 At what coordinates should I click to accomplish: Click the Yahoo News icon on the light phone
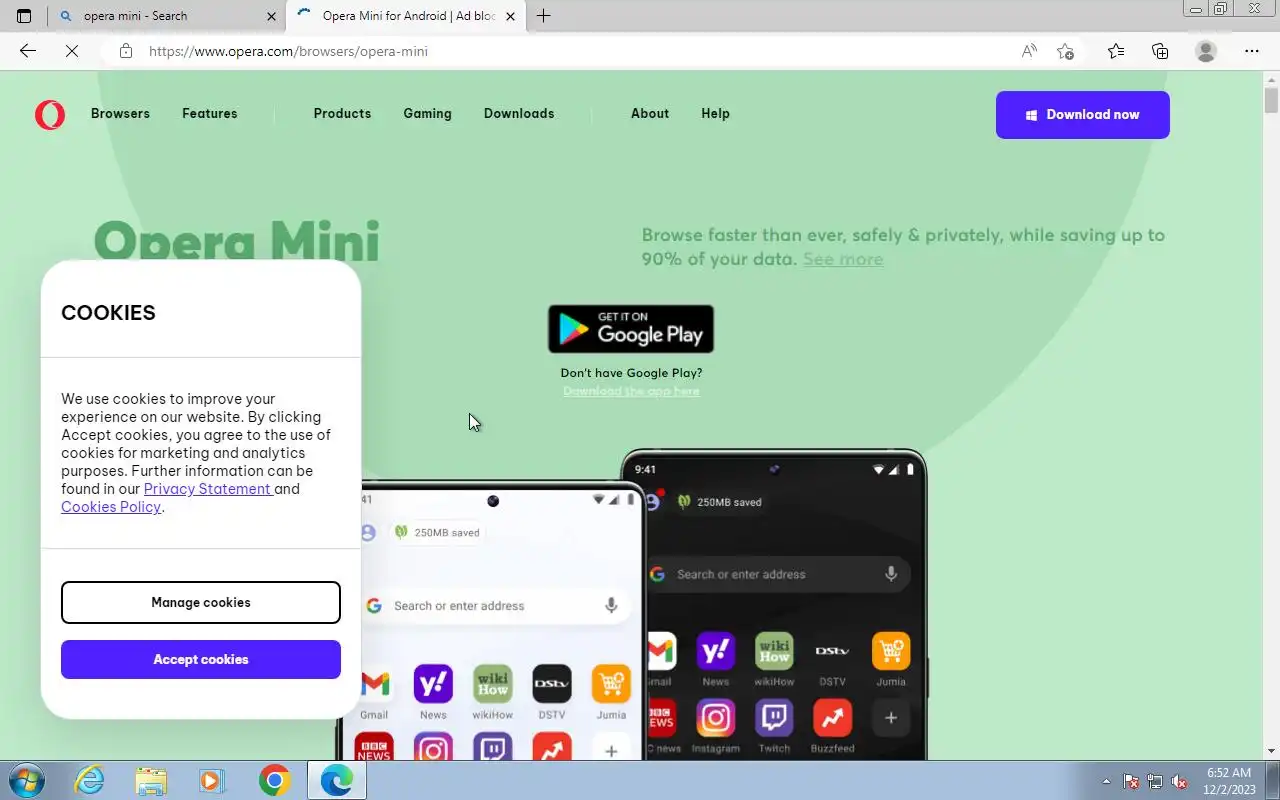433,684
